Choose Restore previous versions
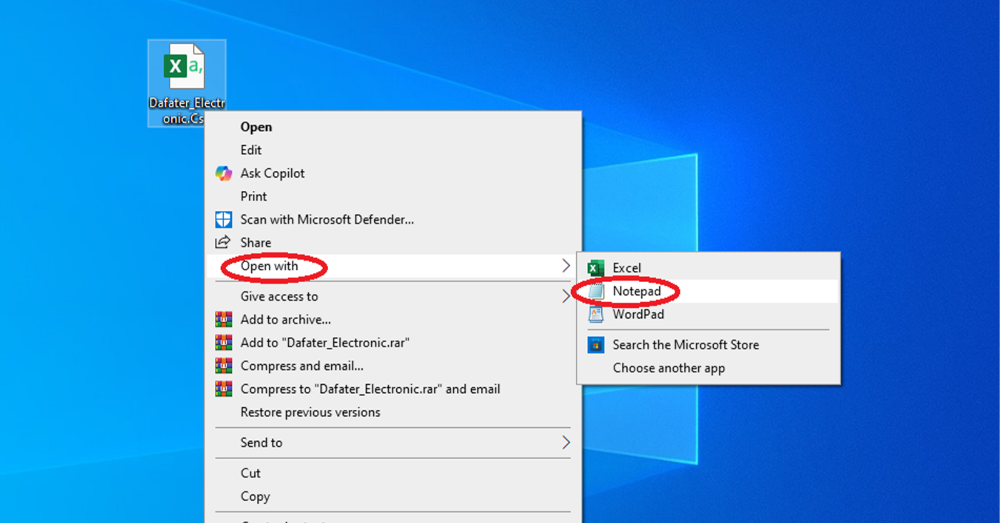Screen dimensions: 1000x523 [394, 412]
